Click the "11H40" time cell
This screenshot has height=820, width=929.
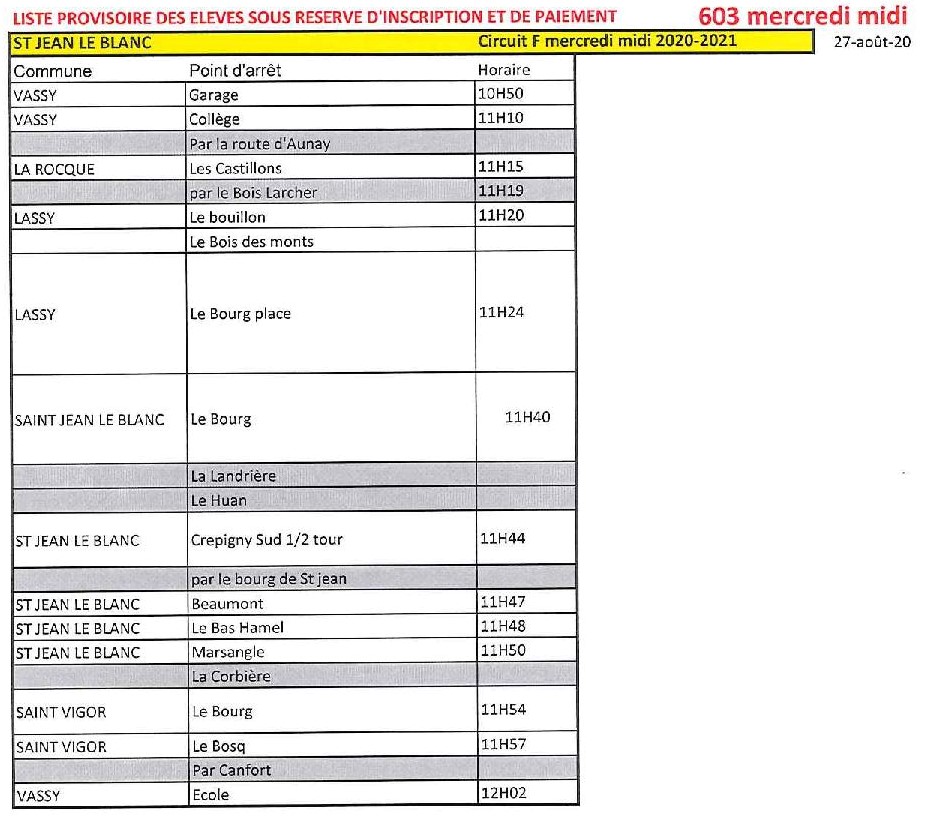[527, 417]
